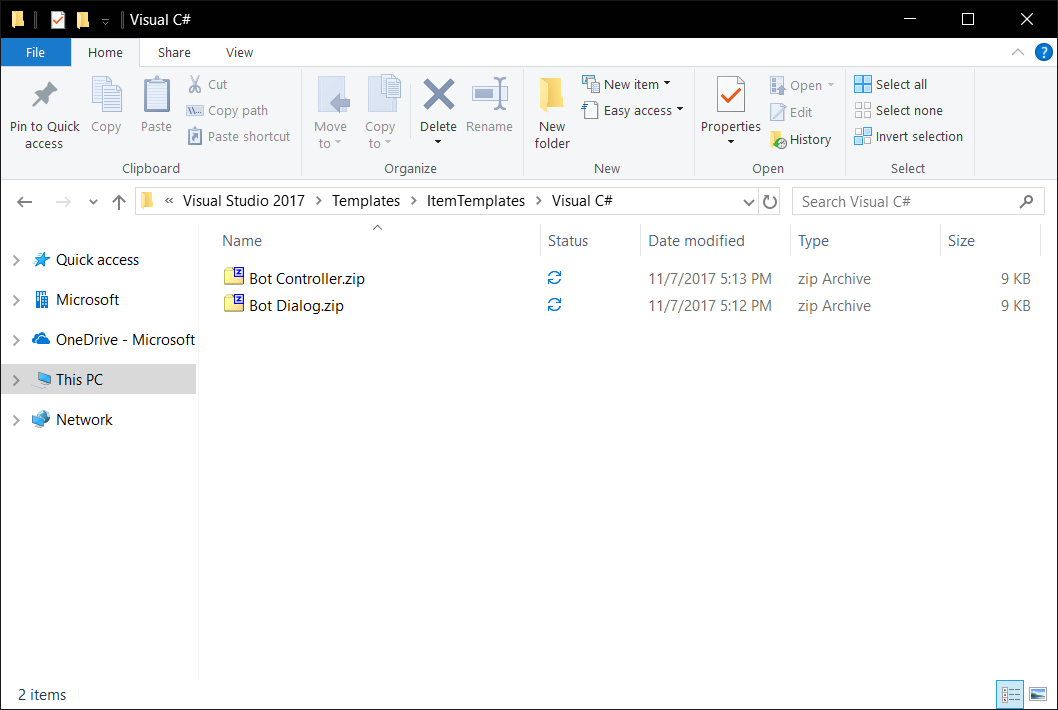
Task: Click the Templates breadcrumb
Action: point(366,201)
